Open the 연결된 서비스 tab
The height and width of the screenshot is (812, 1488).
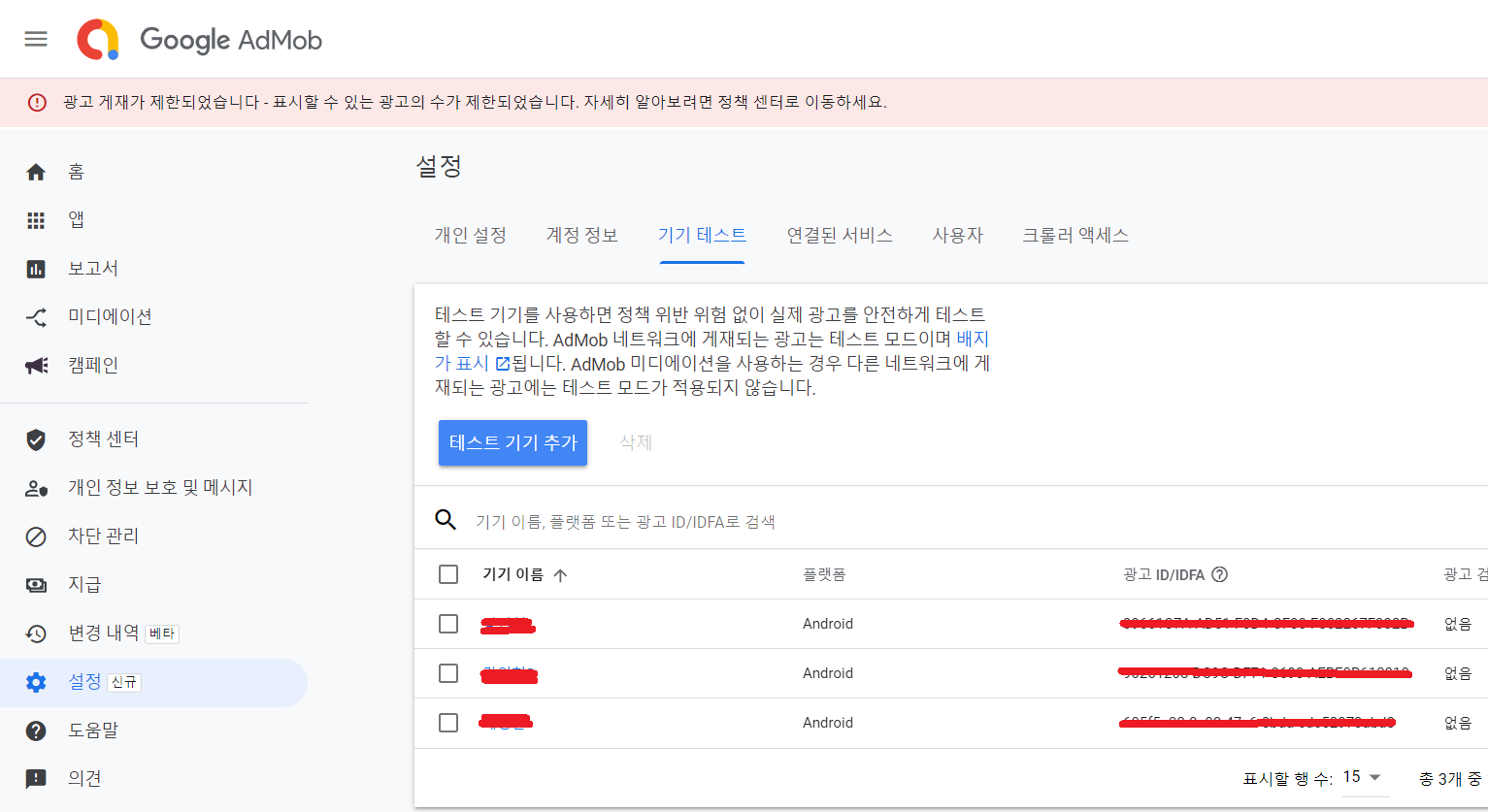840,236
